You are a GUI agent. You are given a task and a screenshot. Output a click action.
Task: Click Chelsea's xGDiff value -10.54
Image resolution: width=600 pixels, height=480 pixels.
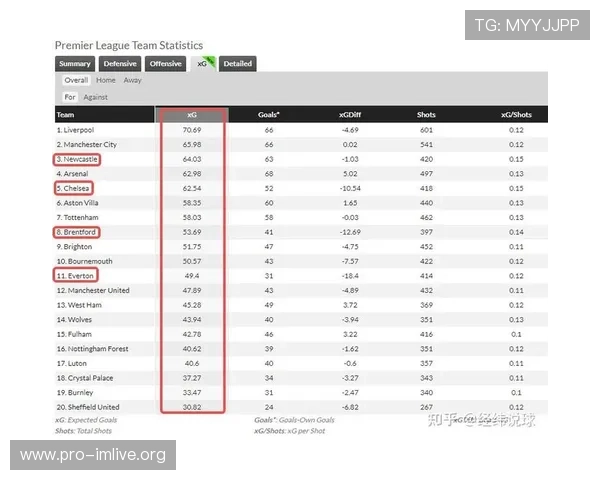(x=350, y=188)
